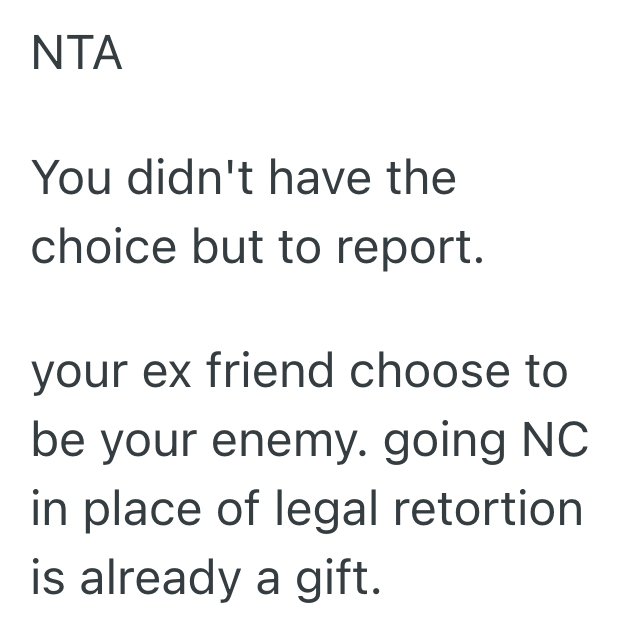Click the word "going"
The height and width of the screenshot is (638, 622).
pos(465,443)
